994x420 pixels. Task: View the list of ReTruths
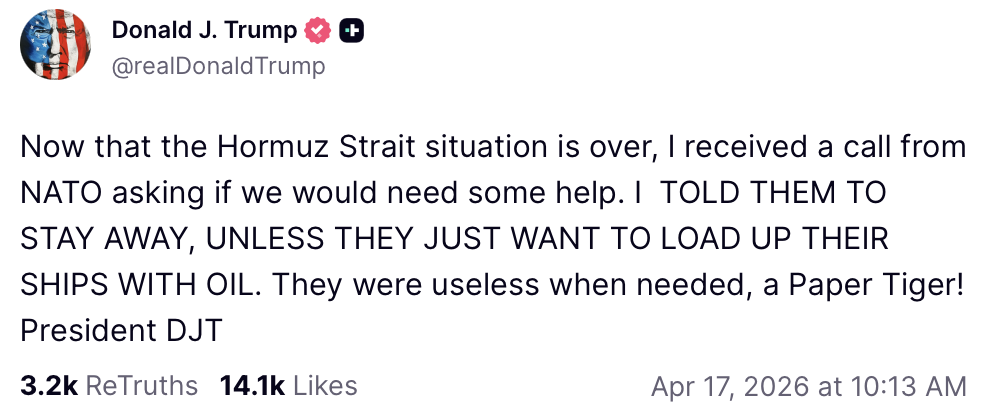coord(142,385)
